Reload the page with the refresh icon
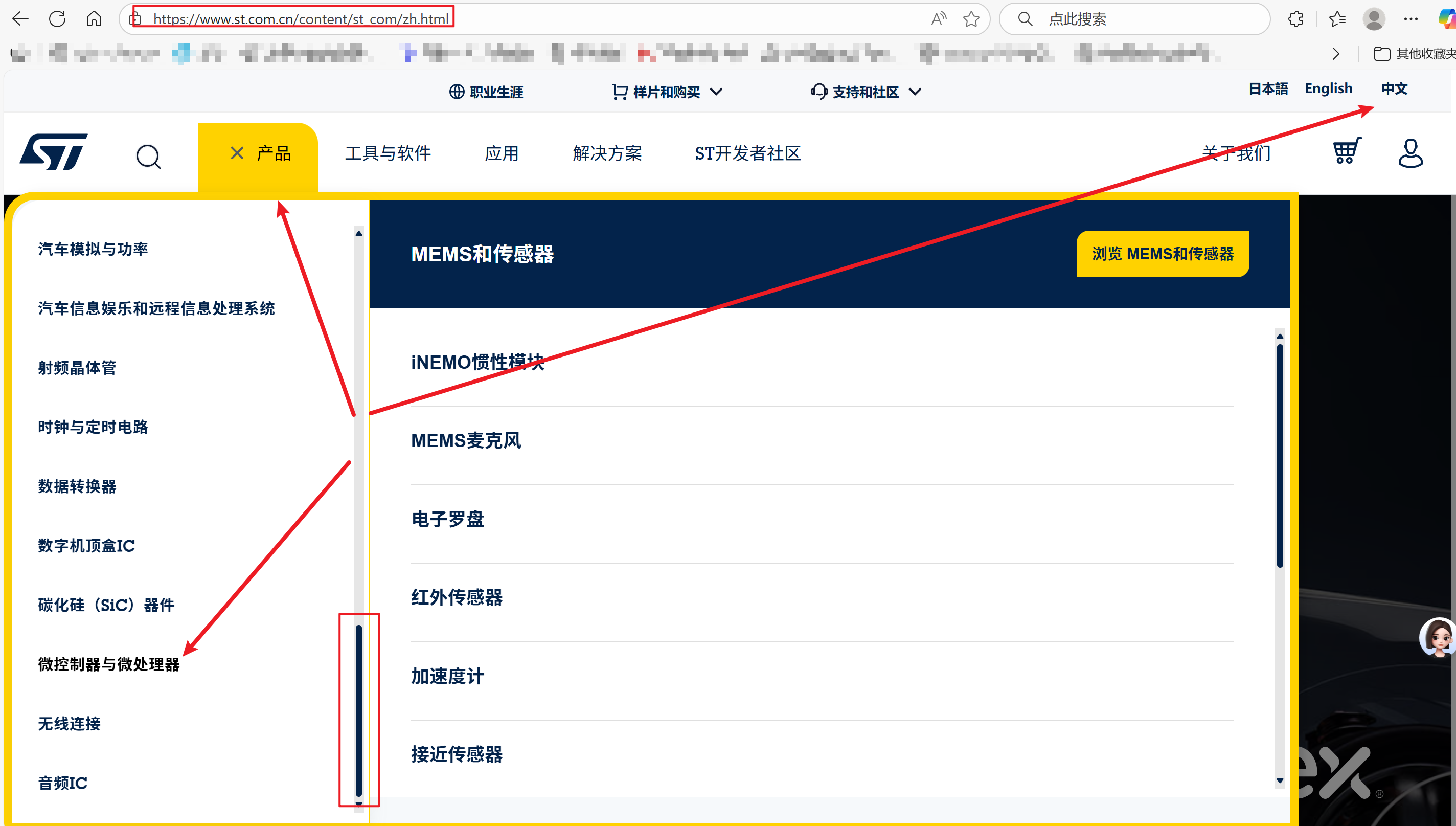This screenshot has height=826, width=1456. point(57,19)
